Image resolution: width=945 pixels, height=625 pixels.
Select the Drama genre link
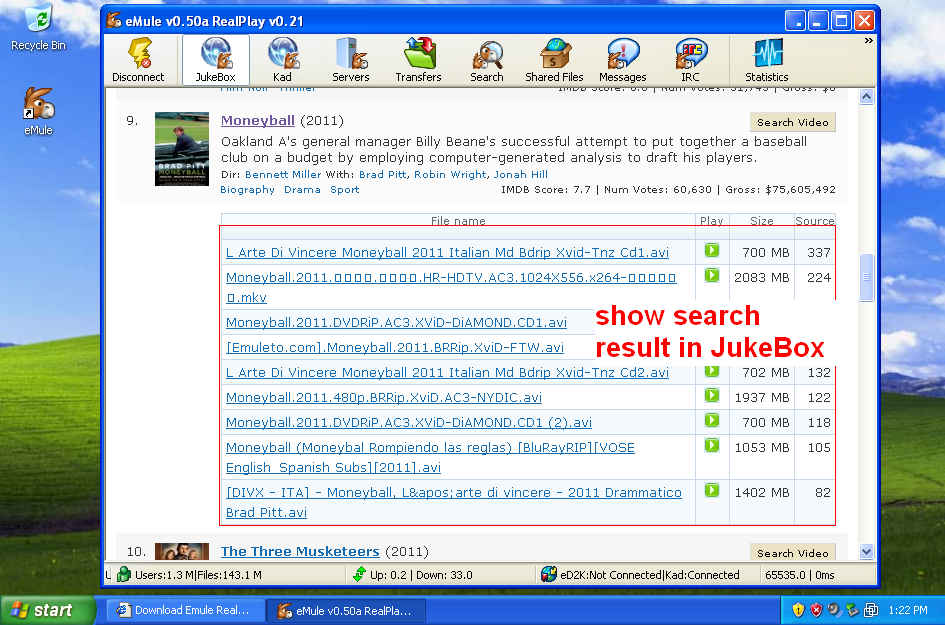302,190
